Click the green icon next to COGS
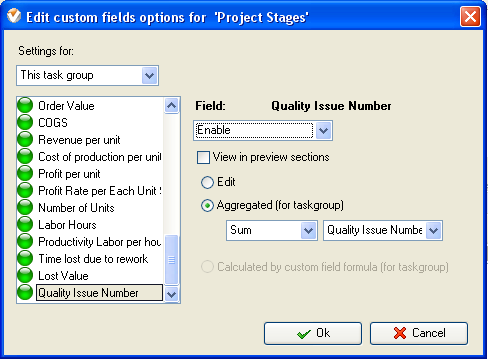488x360 pixels. [x=25, y=122]
